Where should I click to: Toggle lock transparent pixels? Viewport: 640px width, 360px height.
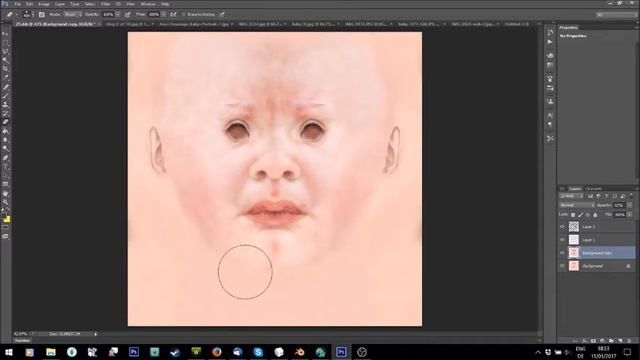pyautogui.click(x=573, y=215)
